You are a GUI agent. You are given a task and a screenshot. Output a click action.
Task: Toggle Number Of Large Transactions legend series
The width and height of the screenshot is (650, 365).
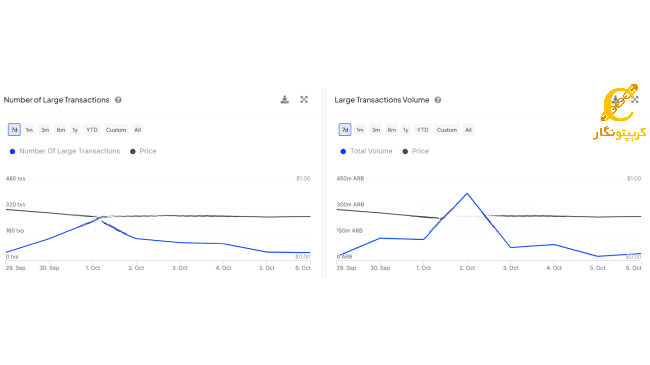[65, 151]
